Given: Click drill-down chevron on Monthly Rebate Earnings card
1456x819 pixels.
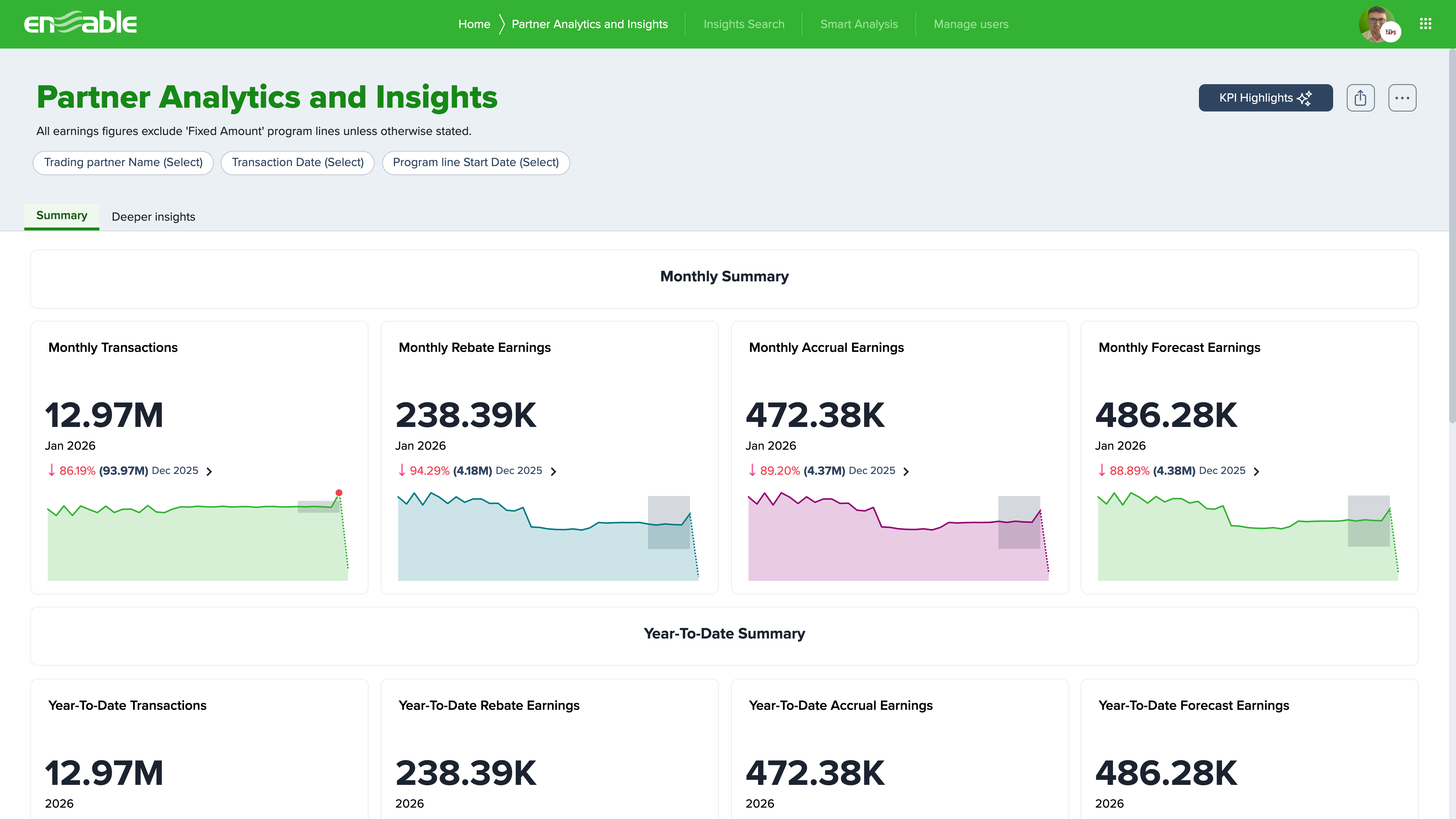Looking at the screenshot, I should [553, 471].
